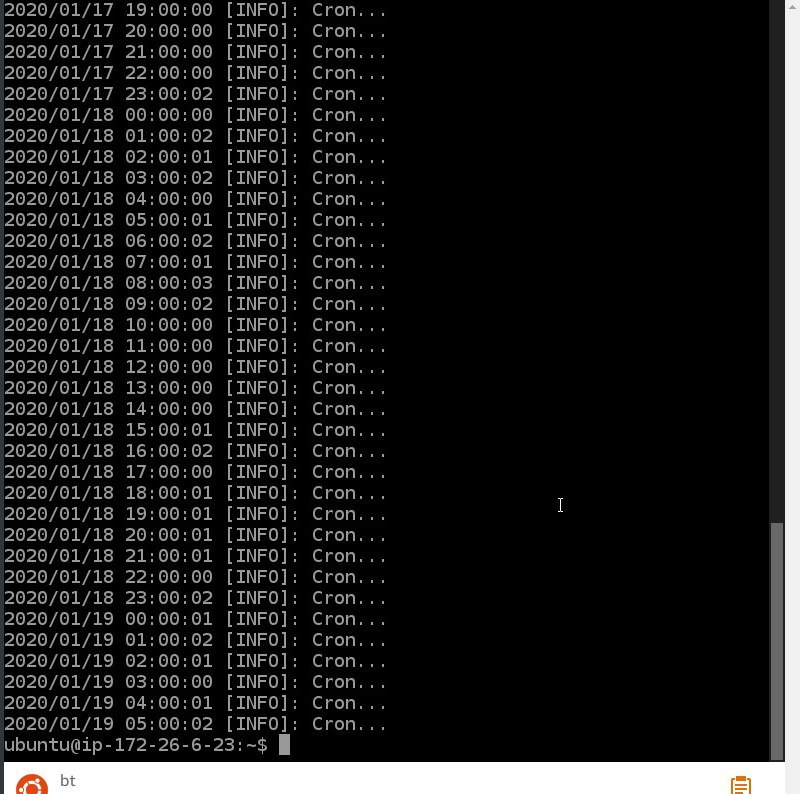Click the 2020/01/19 00:00:01 log entry
The width and height of the screenshot is (800, 794).
pyautogui.click(x=195, y=618)
